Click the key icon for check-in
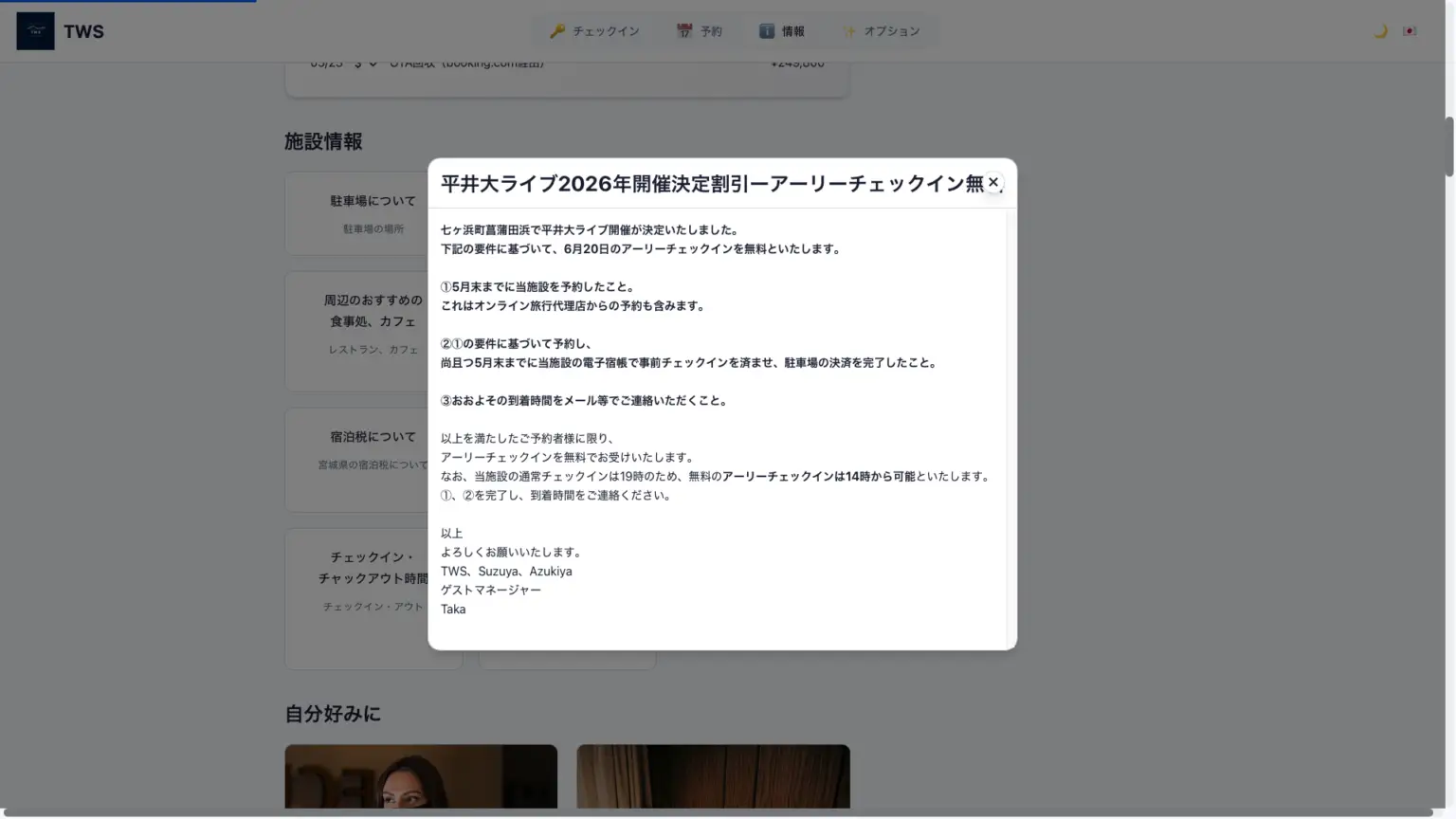 click(557, 31)
